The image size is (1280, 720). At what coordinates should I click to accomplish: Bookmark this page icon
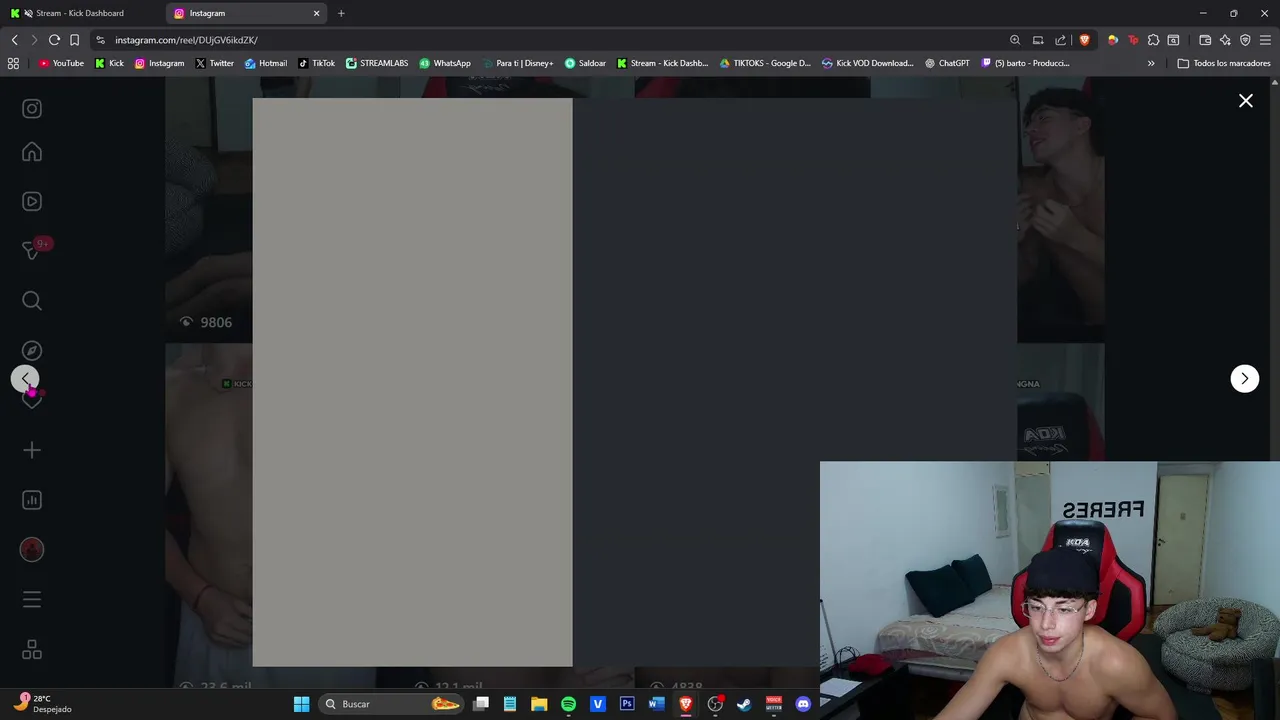click(74, 40)
